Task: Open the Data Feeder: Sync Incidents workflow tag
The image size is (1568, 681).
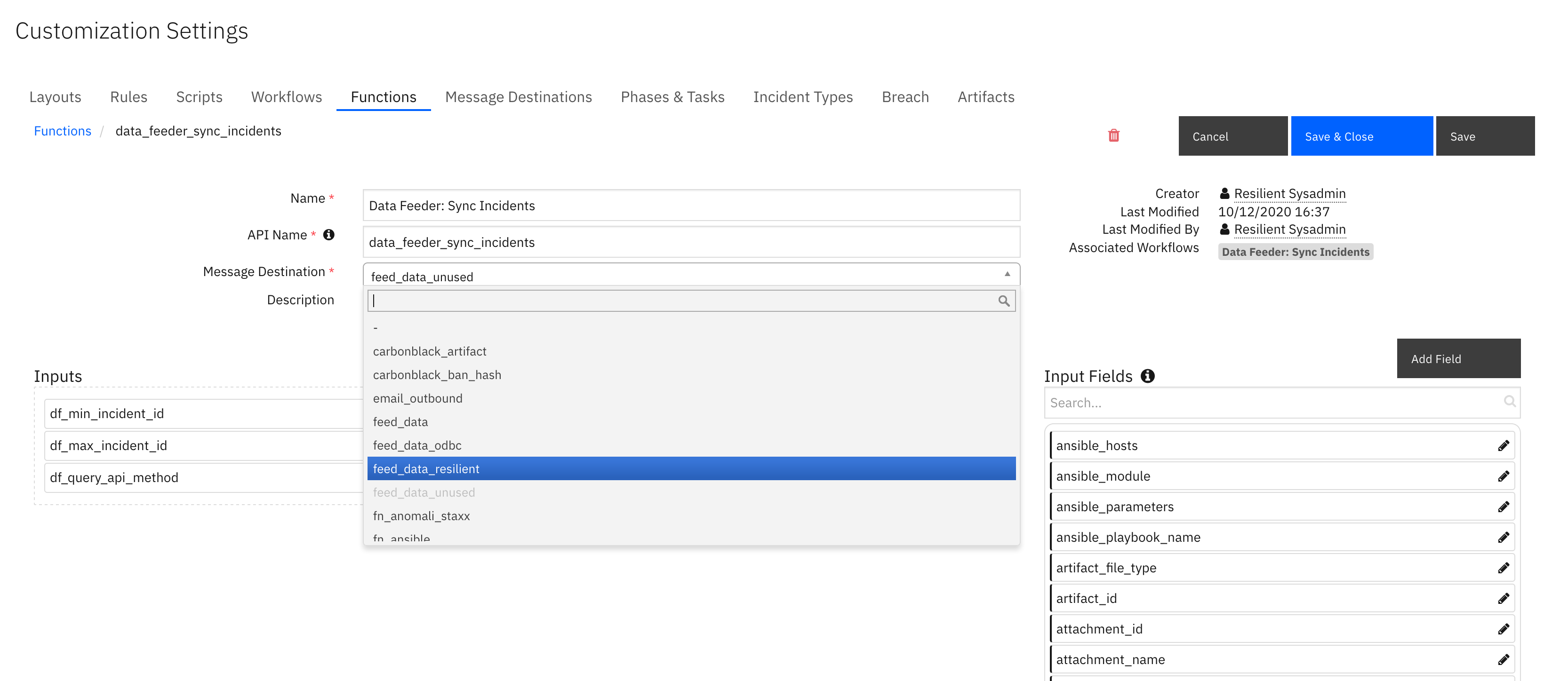Action: click(1296, 251)
